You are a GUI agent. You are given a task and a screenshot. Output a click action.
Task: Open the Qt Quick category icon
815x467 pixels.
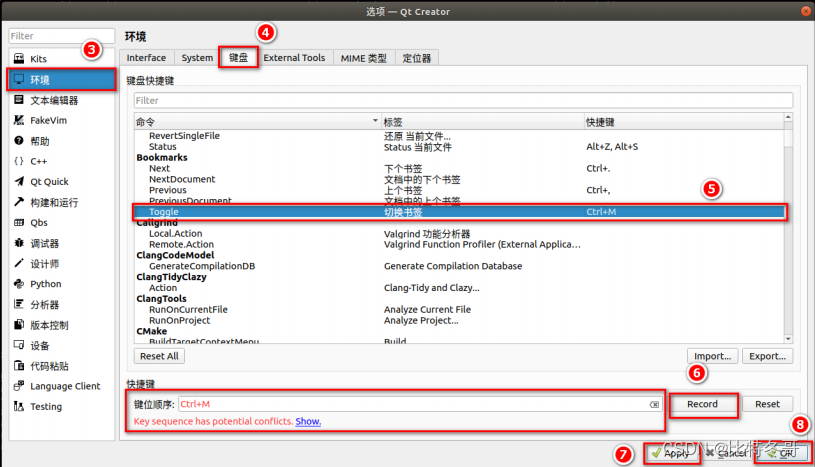click(19, 181)
